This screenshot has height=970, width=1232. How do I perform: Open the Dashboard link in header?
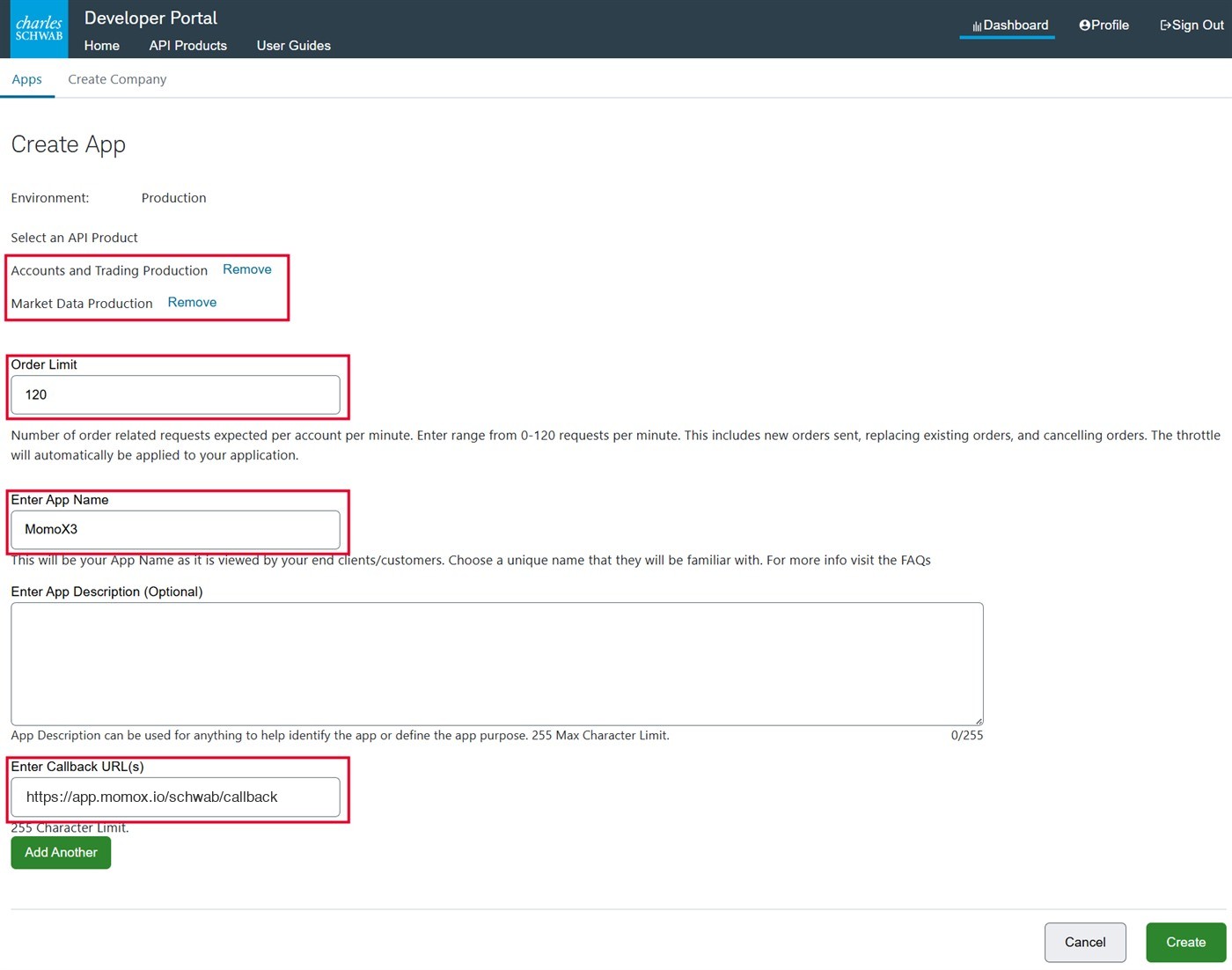tap(1009, 26)
